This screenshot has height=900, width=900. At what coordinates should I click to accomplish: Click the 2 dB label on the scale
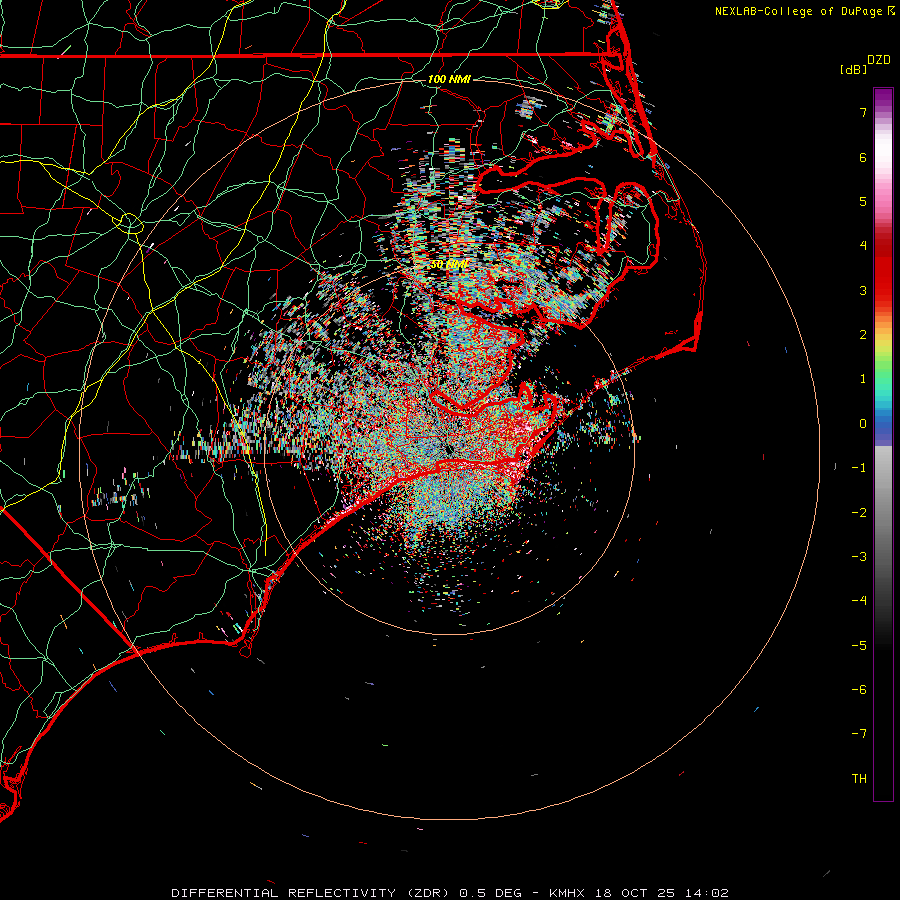[x=863, y=335]
